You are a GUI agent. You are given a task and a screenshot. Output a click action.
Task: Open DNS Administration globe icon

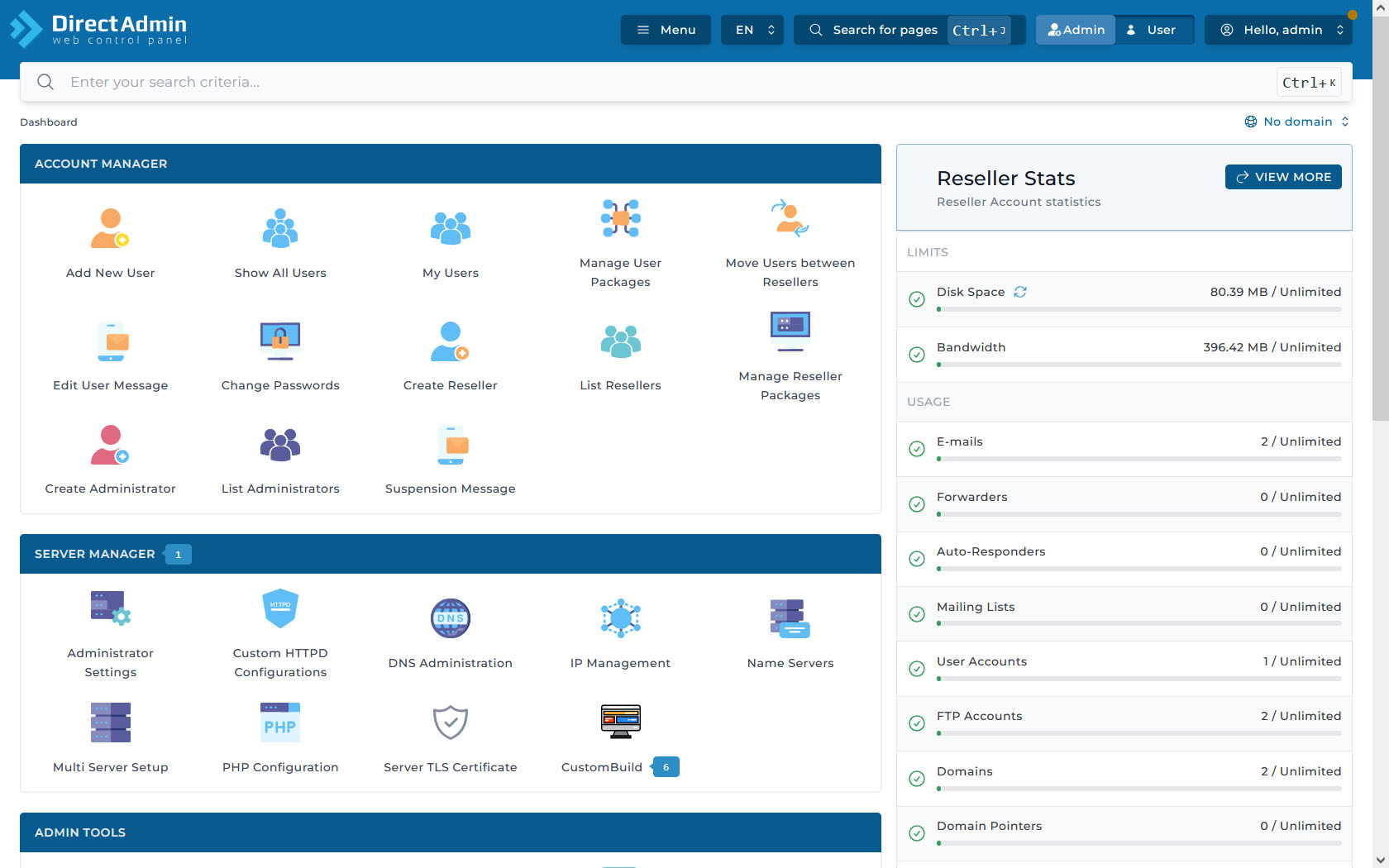pyautogui.click(x=451, y=618)
